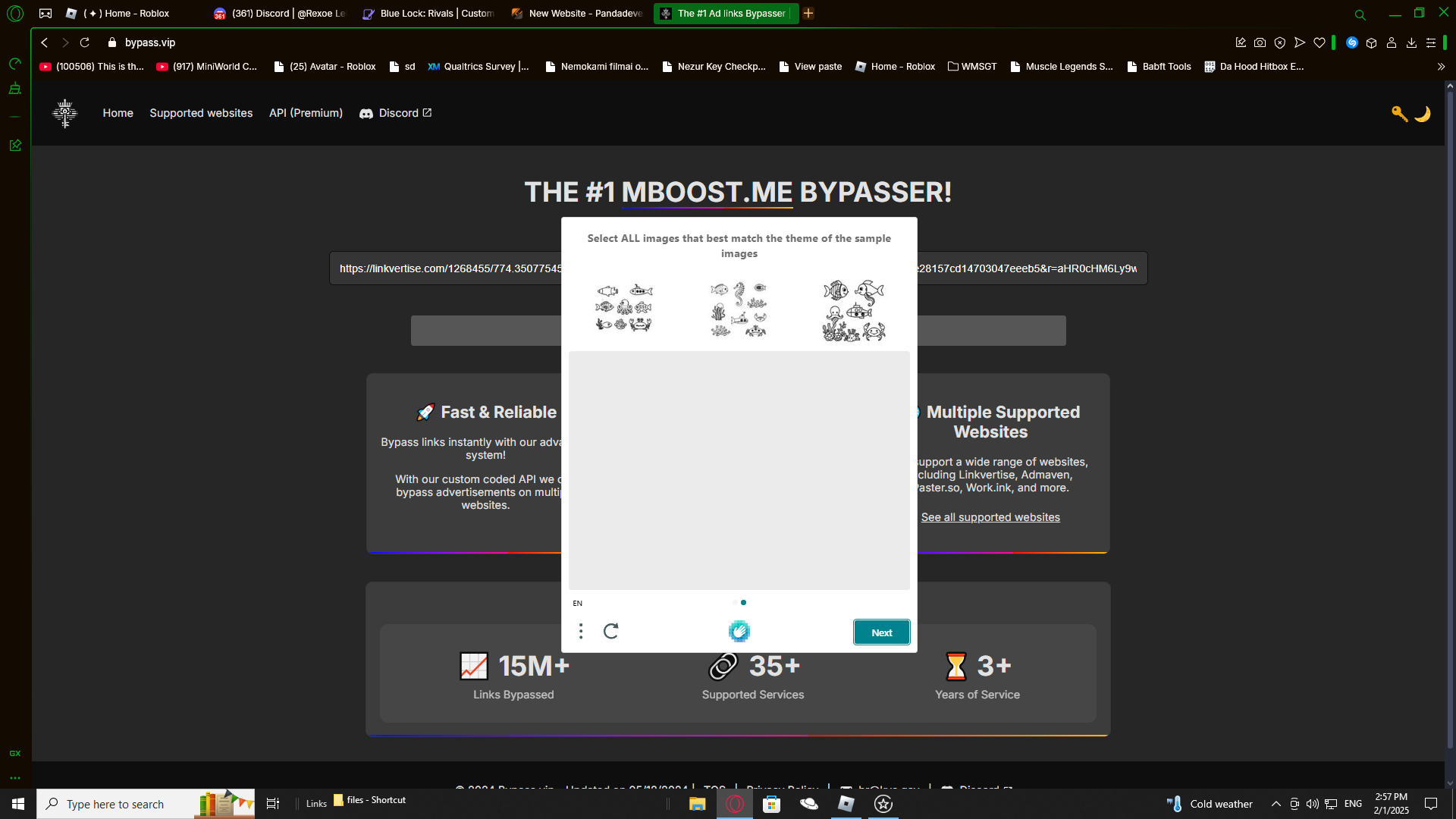Follow See all supported websites link
This screenshot has height=819, width=1456.
(990, 517)
